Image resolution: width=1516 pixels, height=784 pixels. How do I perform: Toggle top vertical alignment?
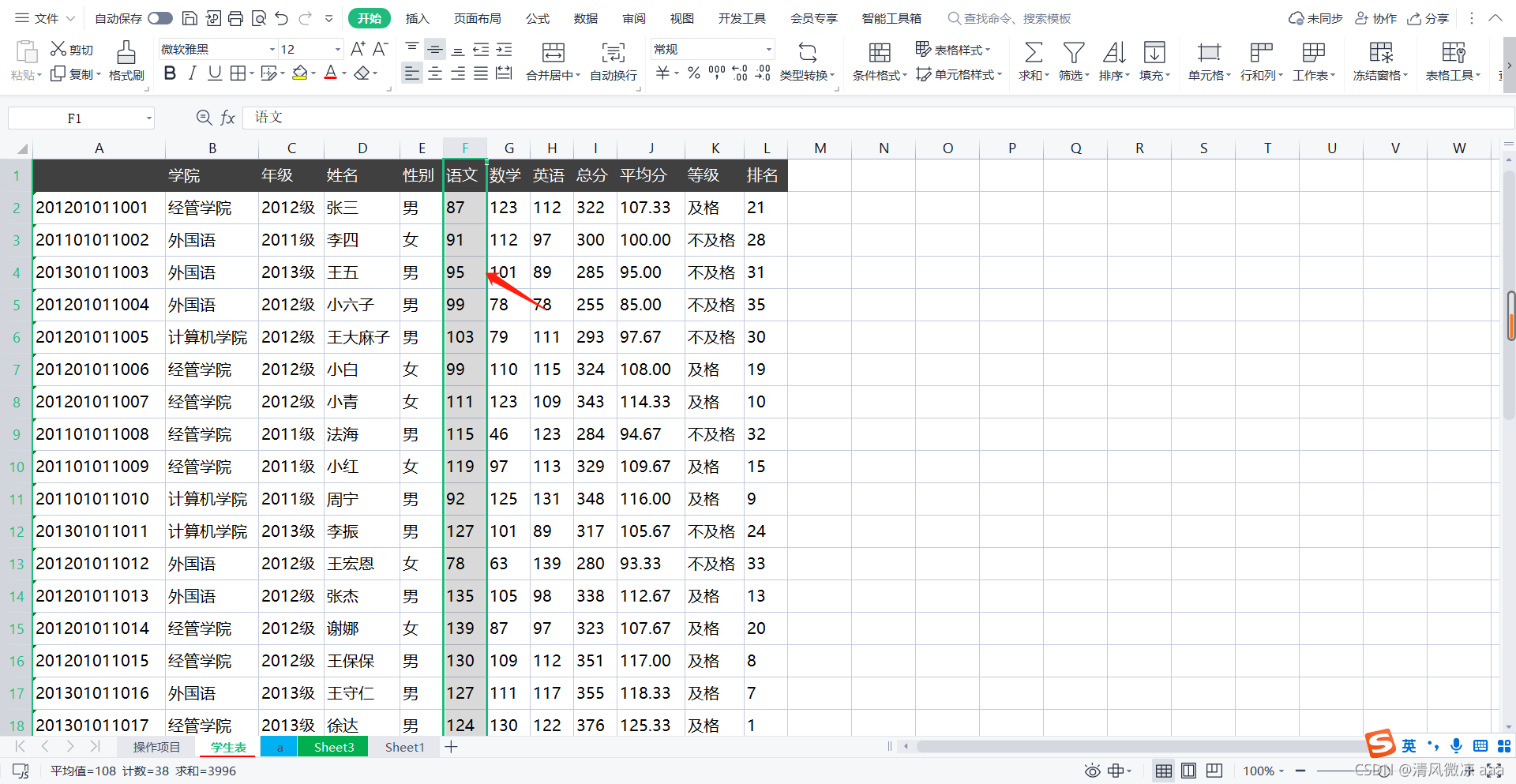pyautogui.click(x=412, y=49)
